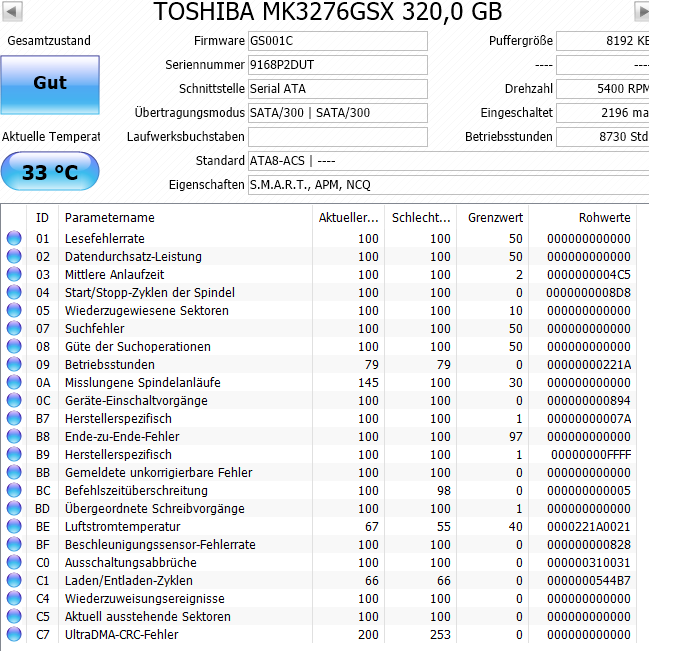Select the Lesefehlerrate parameter name
This screenshot has width=684, height=651.
click(105, 239)
